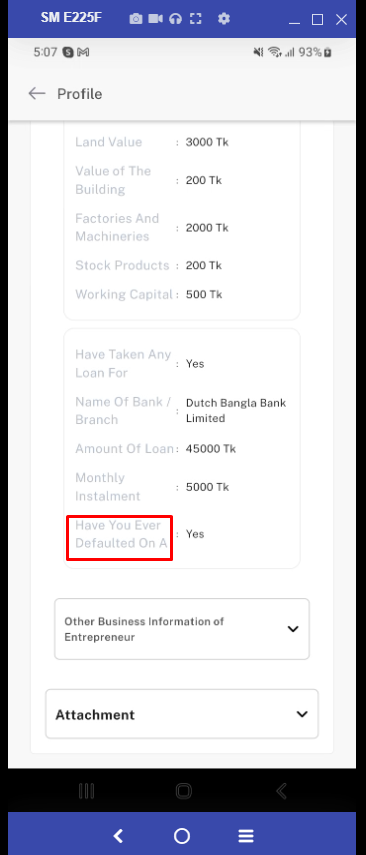Click the camera screenshot icon in title bar
Image resolution: width=366 pixels, height=855 pixels.
136,19
